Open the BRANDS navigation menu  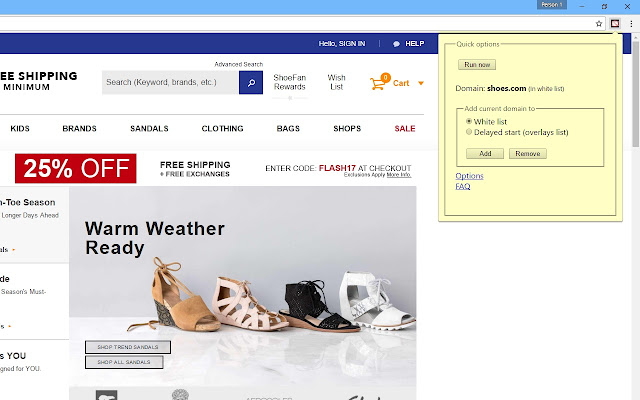(79, 129)
